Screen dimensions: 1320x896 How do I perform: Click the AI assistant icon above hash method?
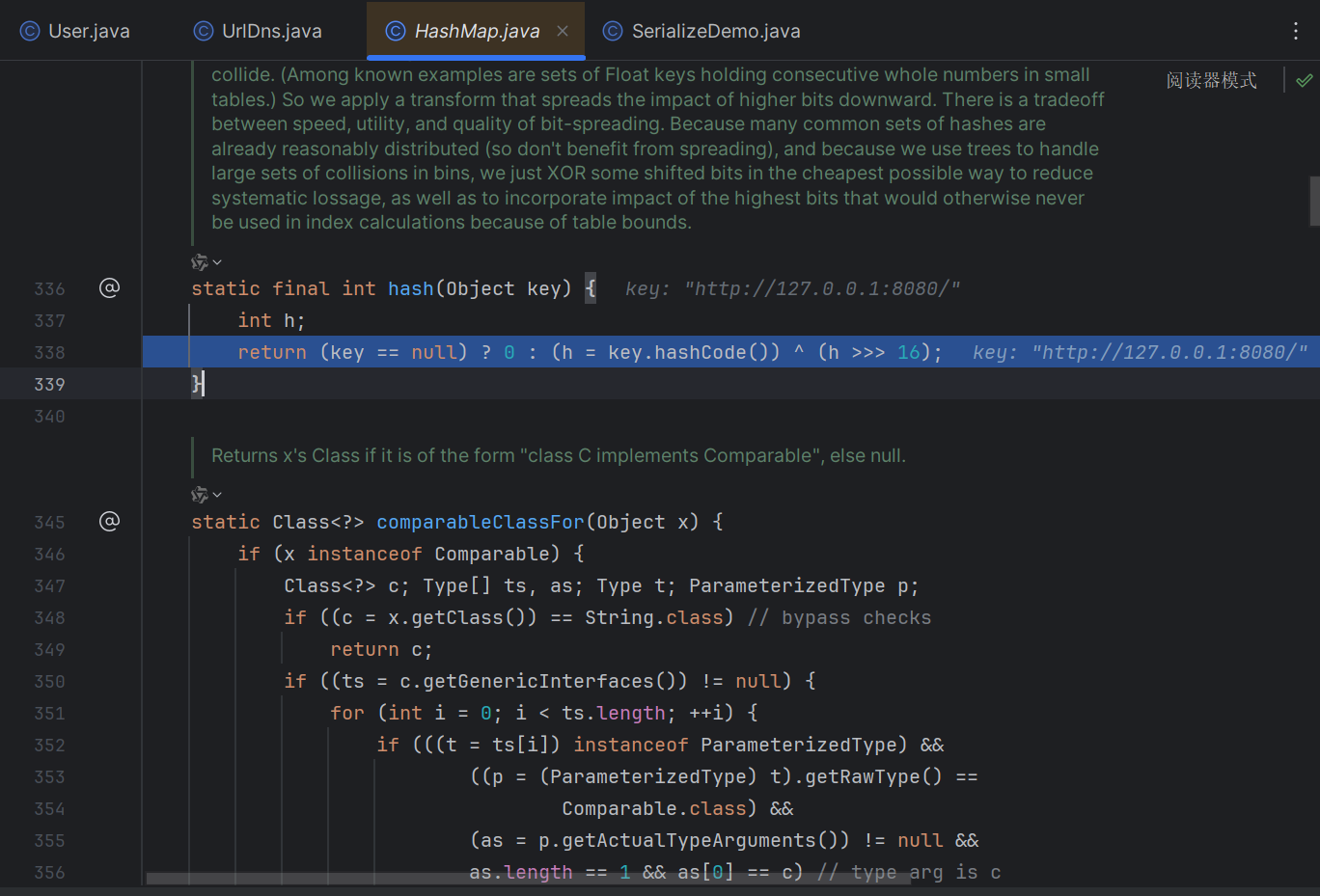pyautogui.click(x=200, y=262)
